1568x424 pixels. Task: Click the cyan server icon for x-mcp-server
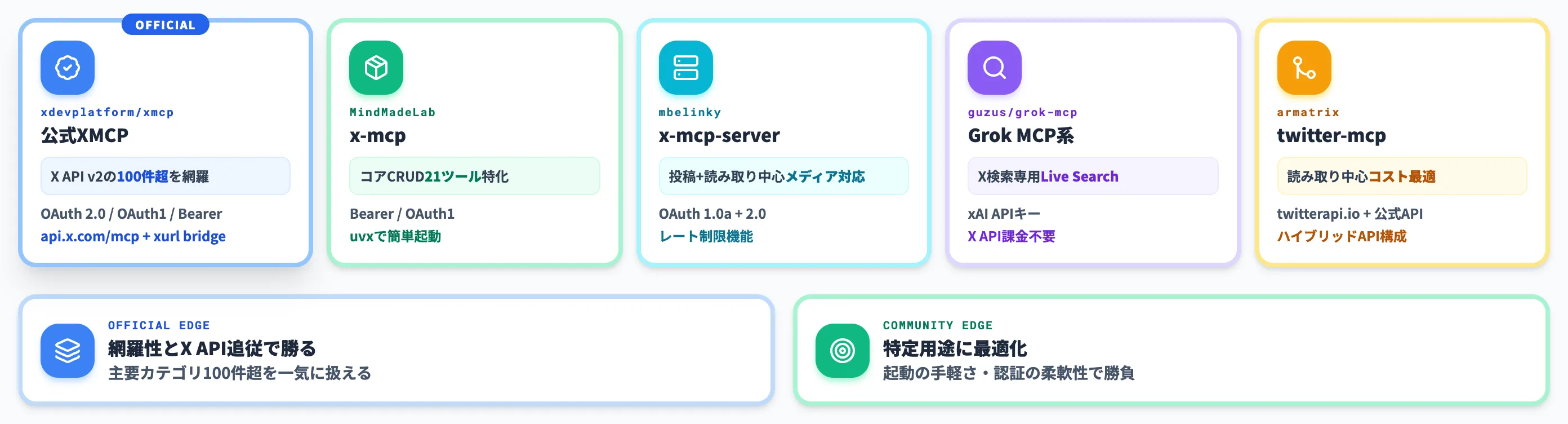tap(685, 68)
